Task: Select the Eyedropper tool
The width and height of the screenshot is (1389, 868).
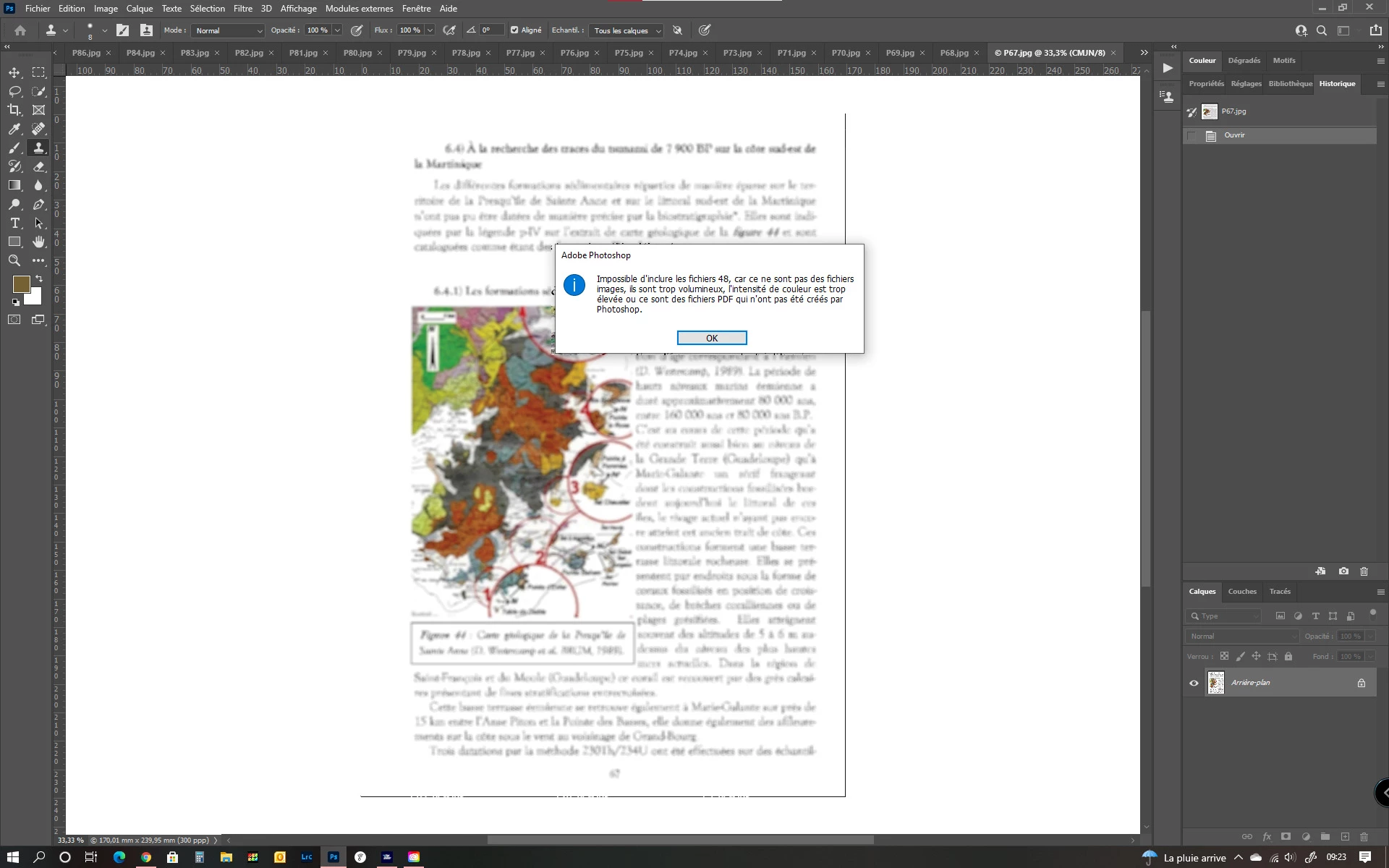Action: [14, 129]
